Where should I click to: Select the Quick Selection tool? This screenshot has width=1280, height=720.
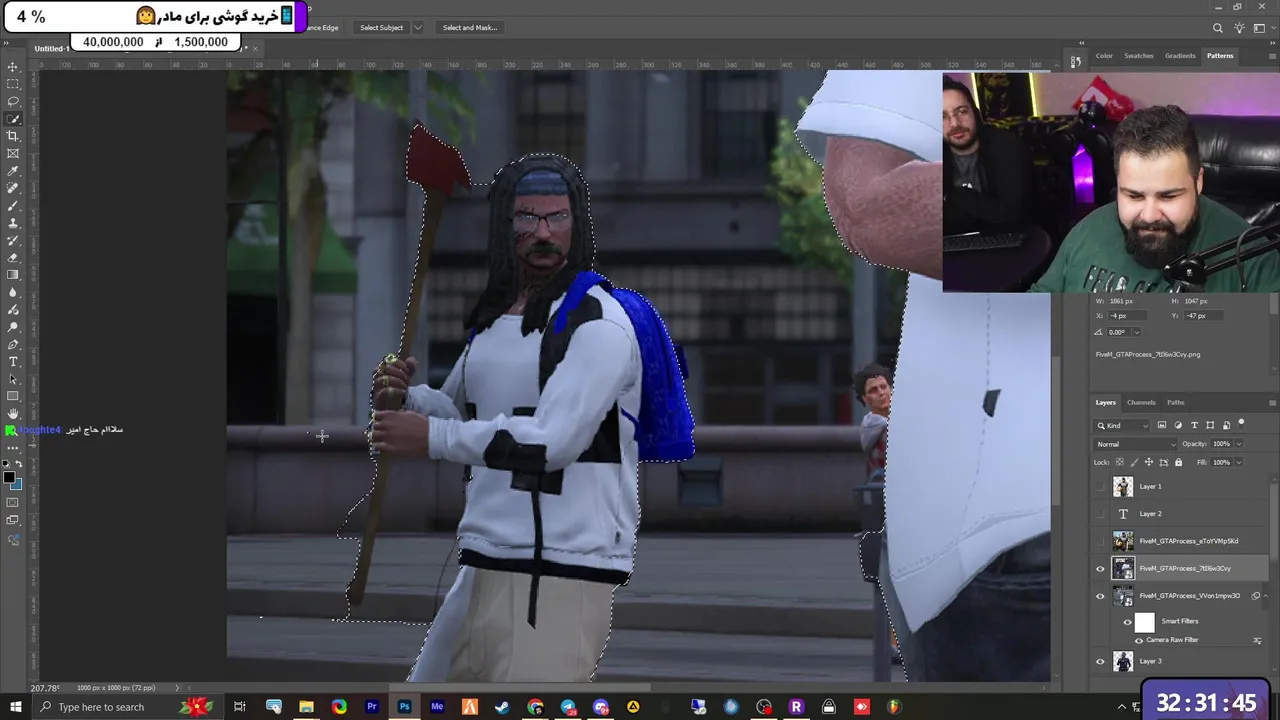(13, 119)
